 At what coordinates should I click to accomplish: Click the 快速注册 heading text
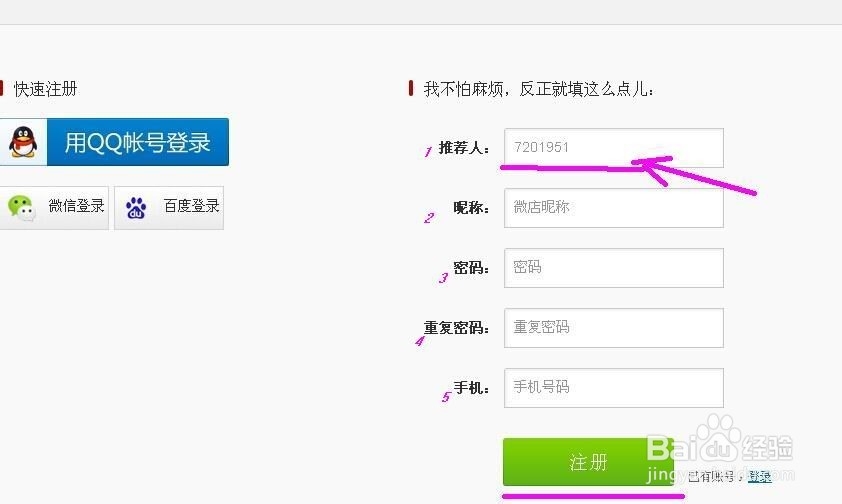pos(46,89)
